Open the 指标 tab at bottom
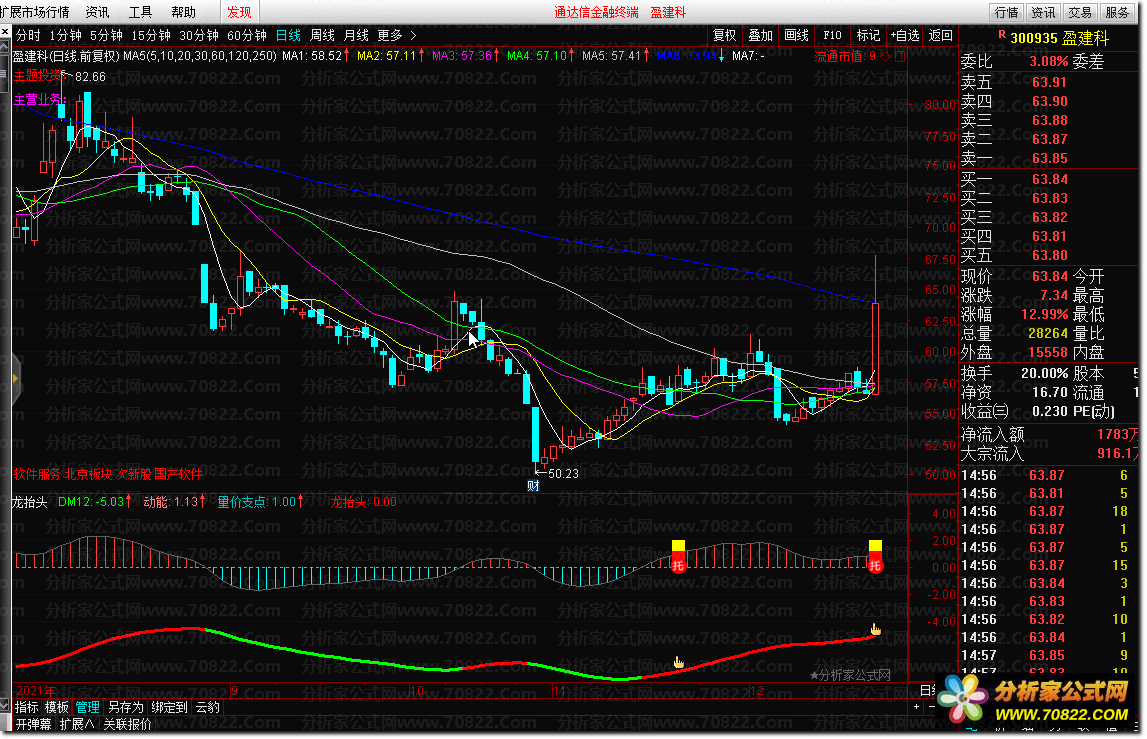The image size is (1147, 739). [x=27, y=707]
